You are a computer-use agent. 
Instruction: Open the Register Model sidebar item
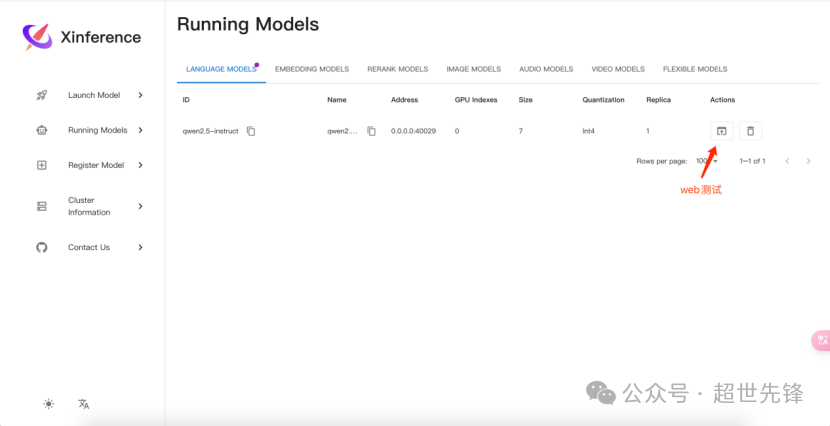coord(90,165)
